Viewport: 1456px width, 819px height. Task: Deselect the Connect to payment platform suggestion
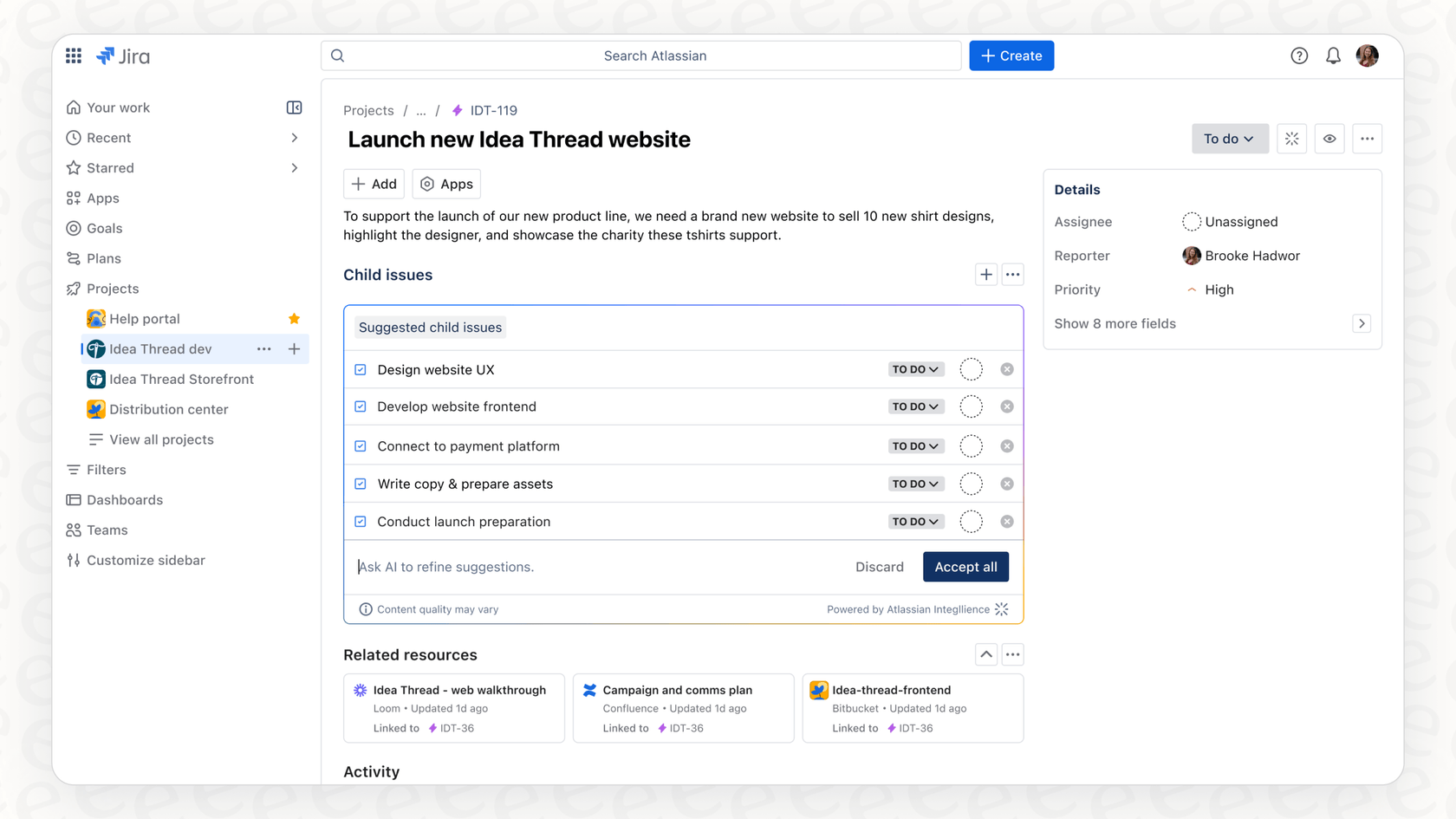[x=360, y=445]
